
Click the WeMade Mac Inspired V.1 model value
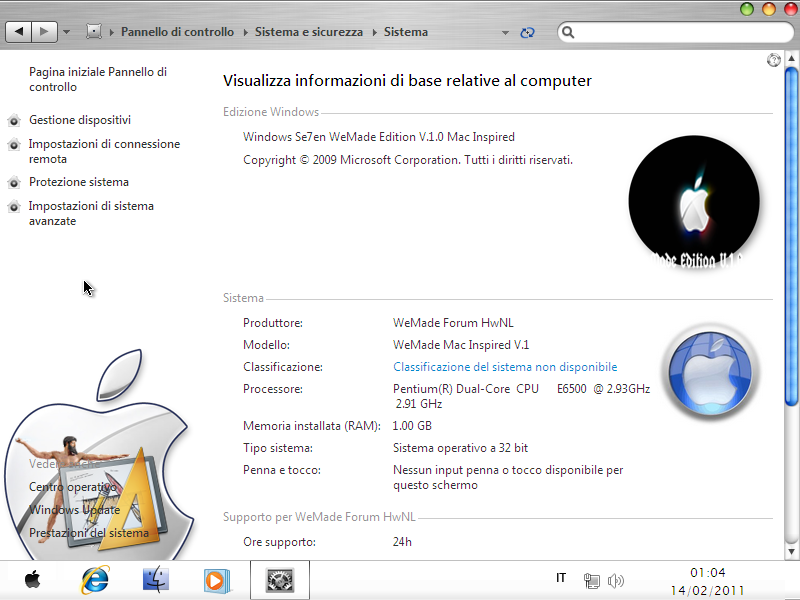[461, 345]
